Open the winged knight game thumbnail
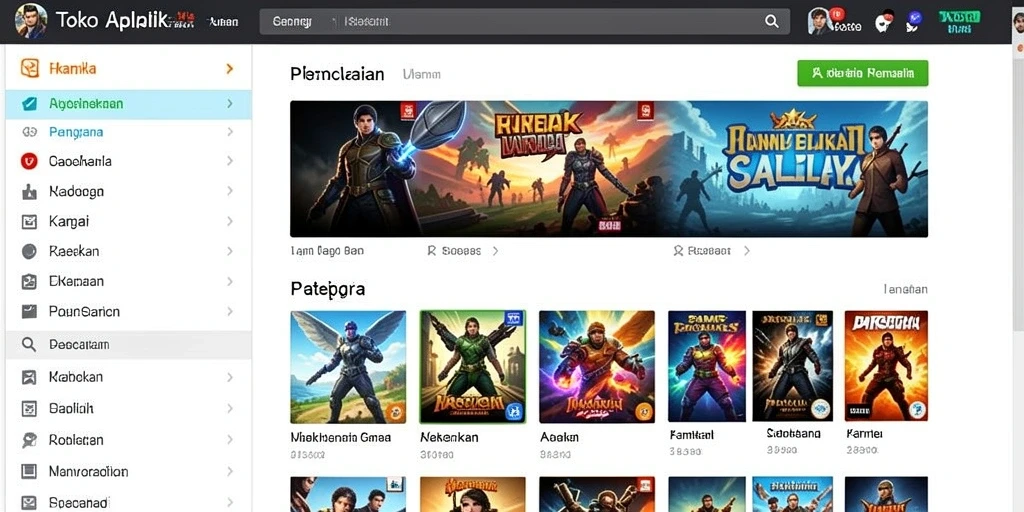Screen dimensions: 1024x512 click(348, 367)
